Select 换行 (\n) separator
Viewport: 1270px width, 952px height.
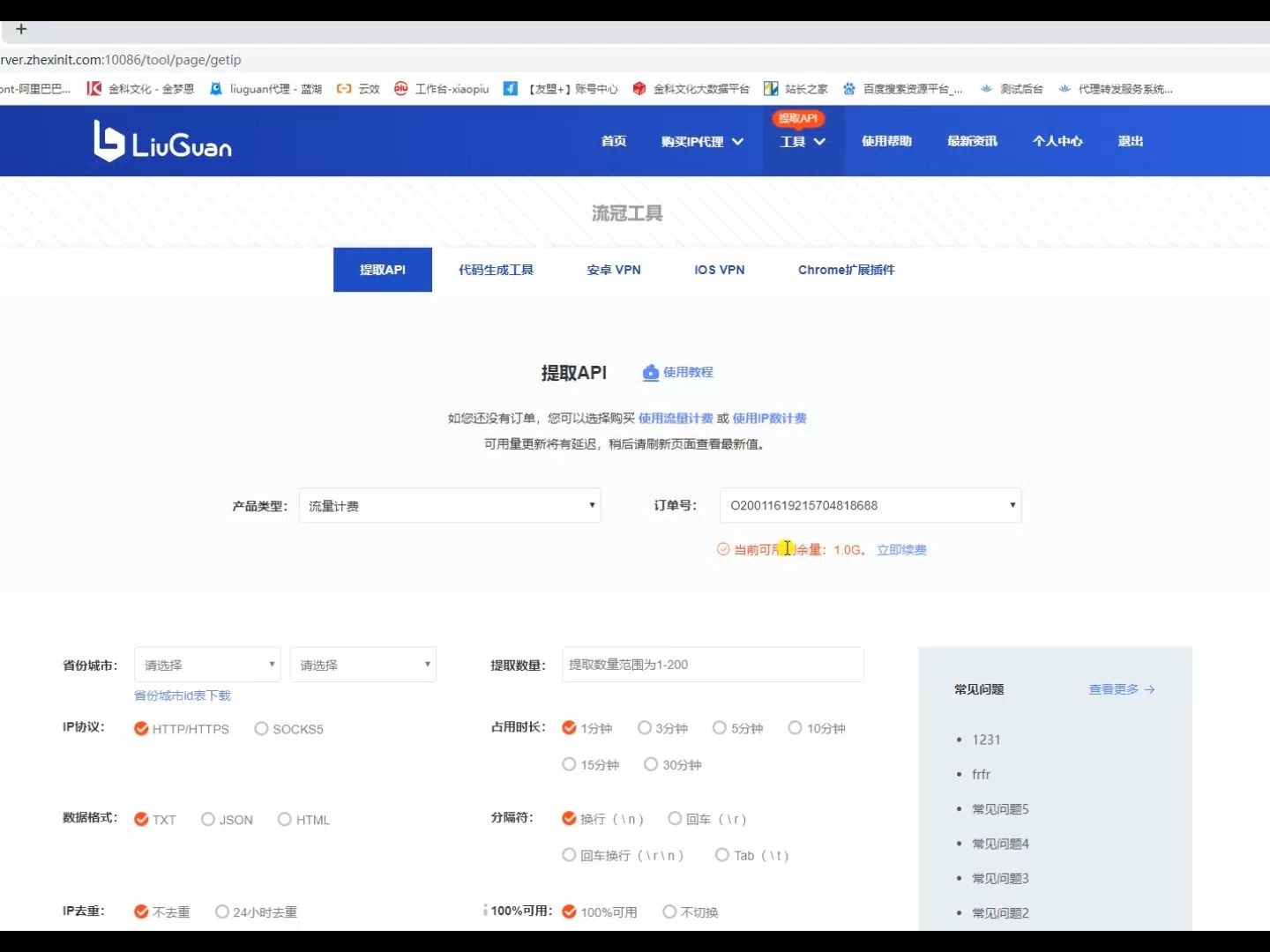point(603,819)
